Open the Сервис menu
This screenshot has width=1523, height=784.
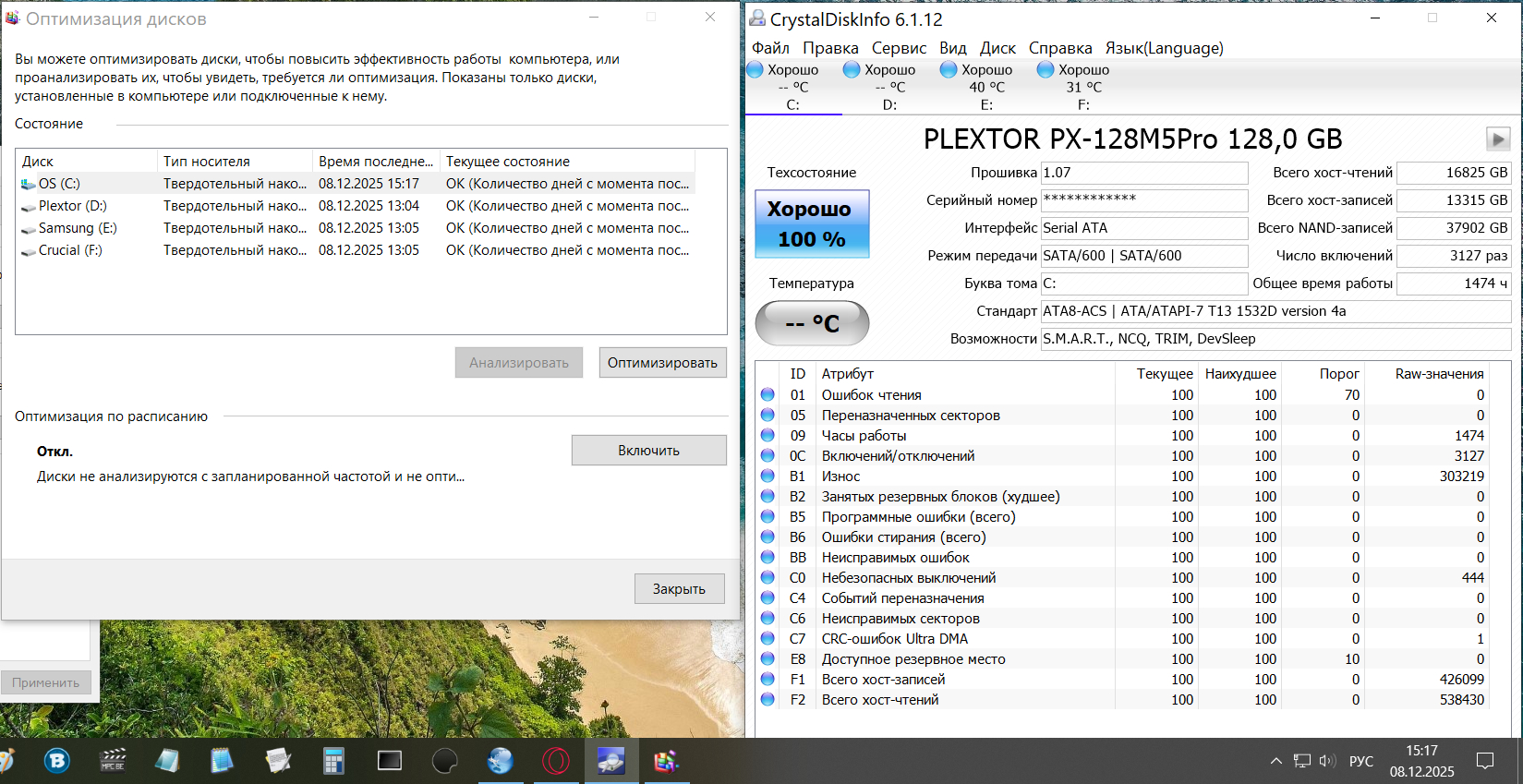pos(899,48)
